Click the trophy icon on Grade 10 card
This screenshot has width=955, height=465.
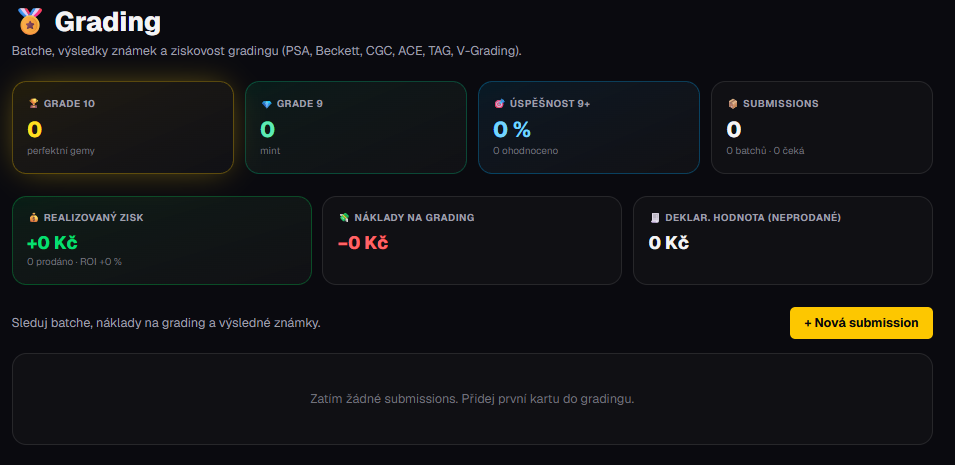pos(33,104)
